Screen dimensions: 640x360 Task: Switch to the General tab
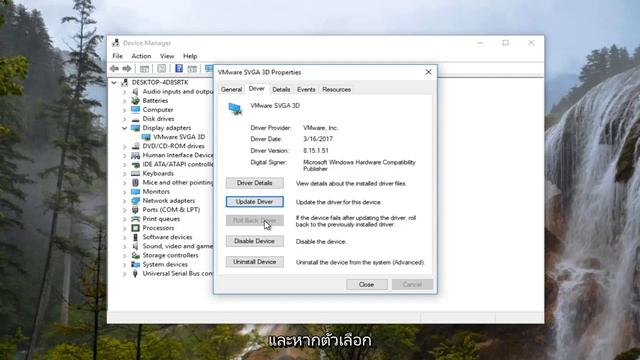(231, 89)
